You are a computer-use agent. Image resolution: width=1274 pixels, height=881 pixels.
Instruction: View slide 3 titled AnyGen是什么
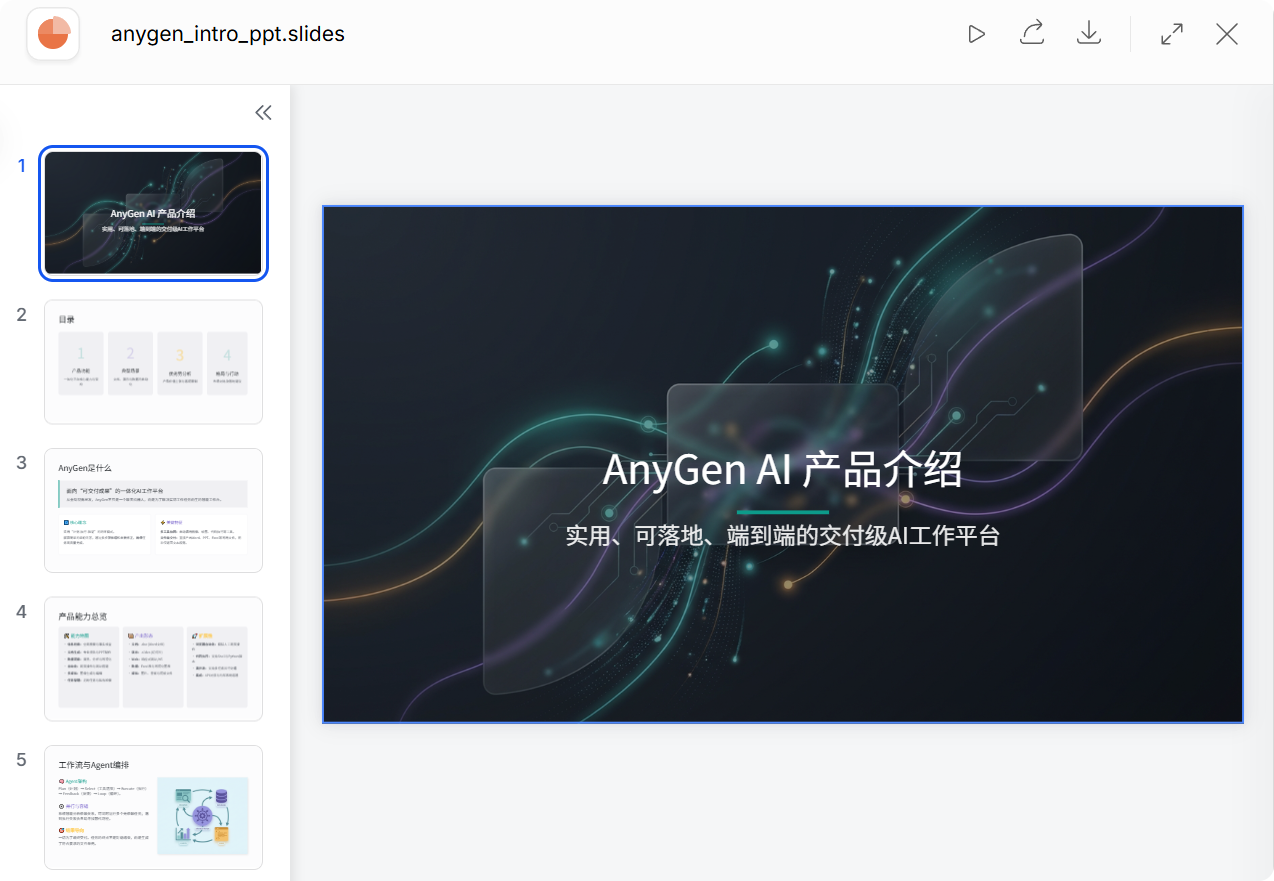click(x=153, y=510)
